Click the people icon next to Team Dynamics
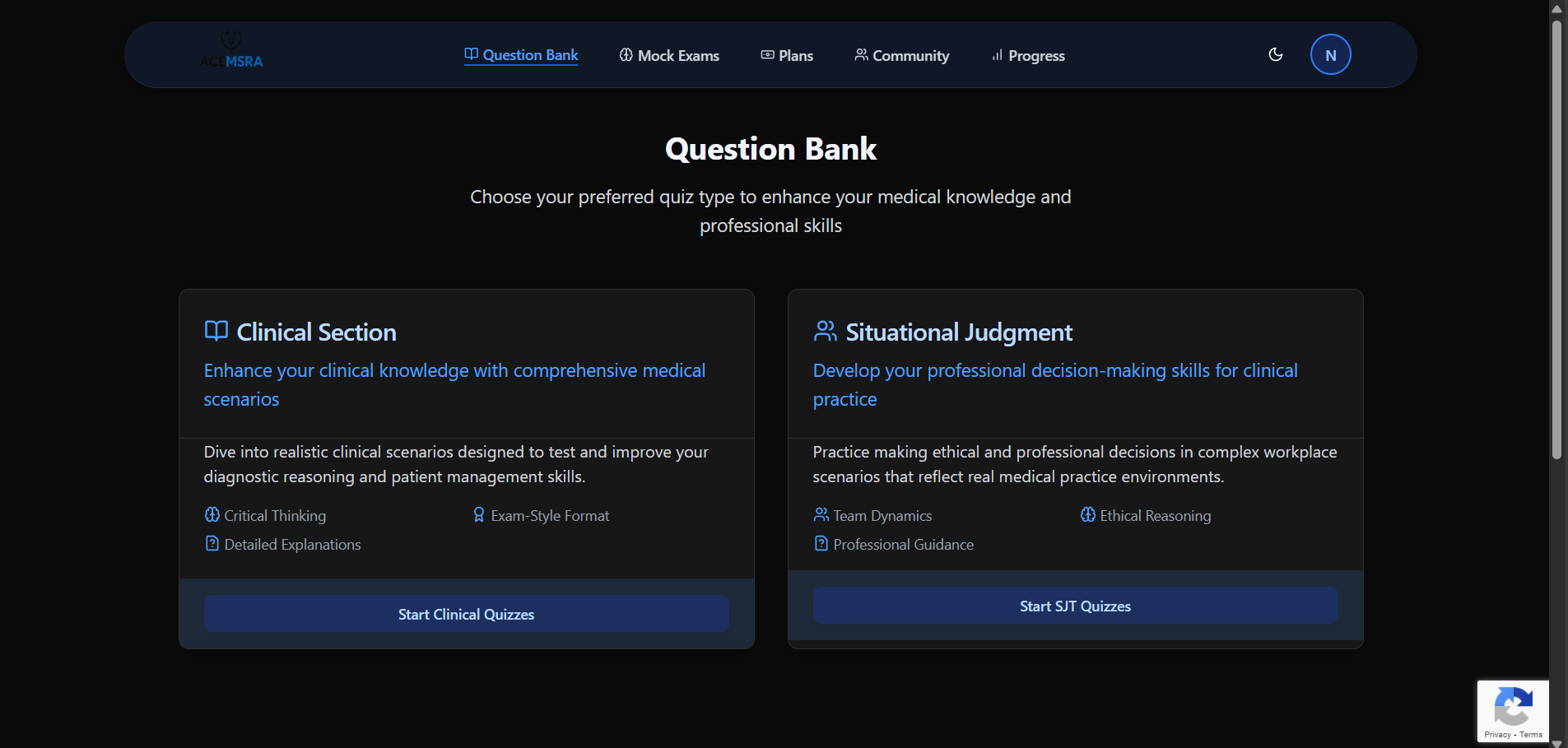Viewport: 1568px width, 748px height. click(x=821, y=515)
